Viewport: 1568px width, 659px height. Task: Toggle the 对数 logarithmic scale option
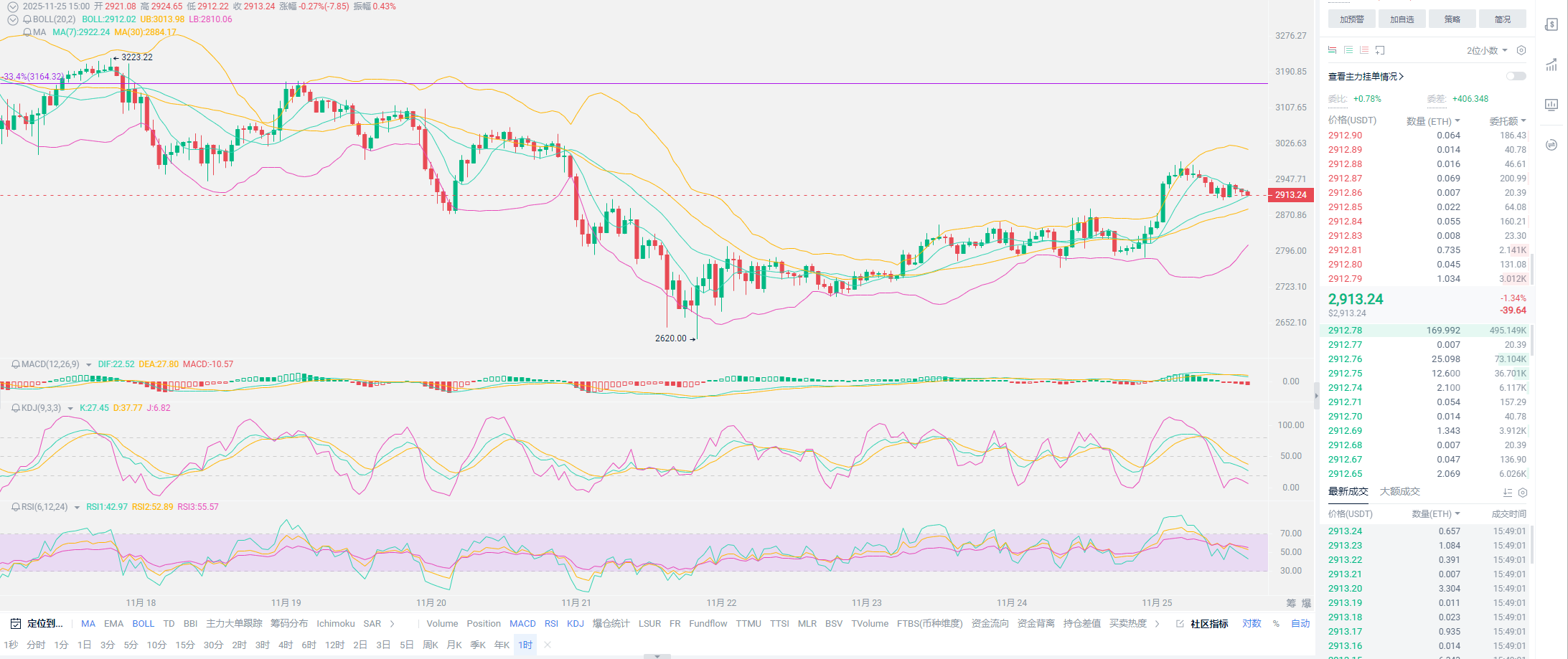coord(1252,624)
